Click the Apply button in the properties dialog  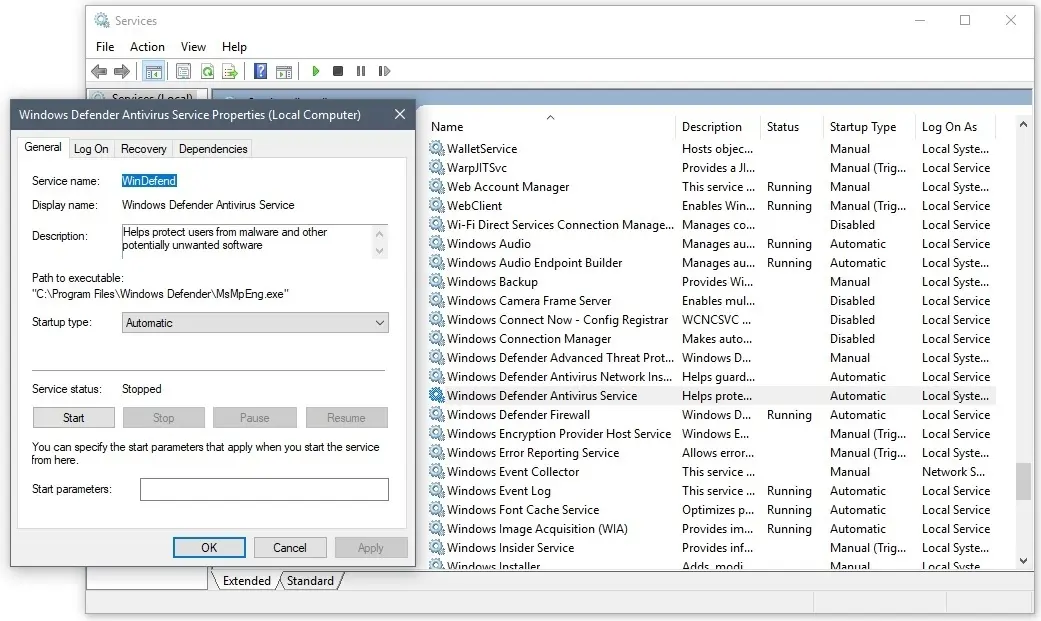coord(370,547)
